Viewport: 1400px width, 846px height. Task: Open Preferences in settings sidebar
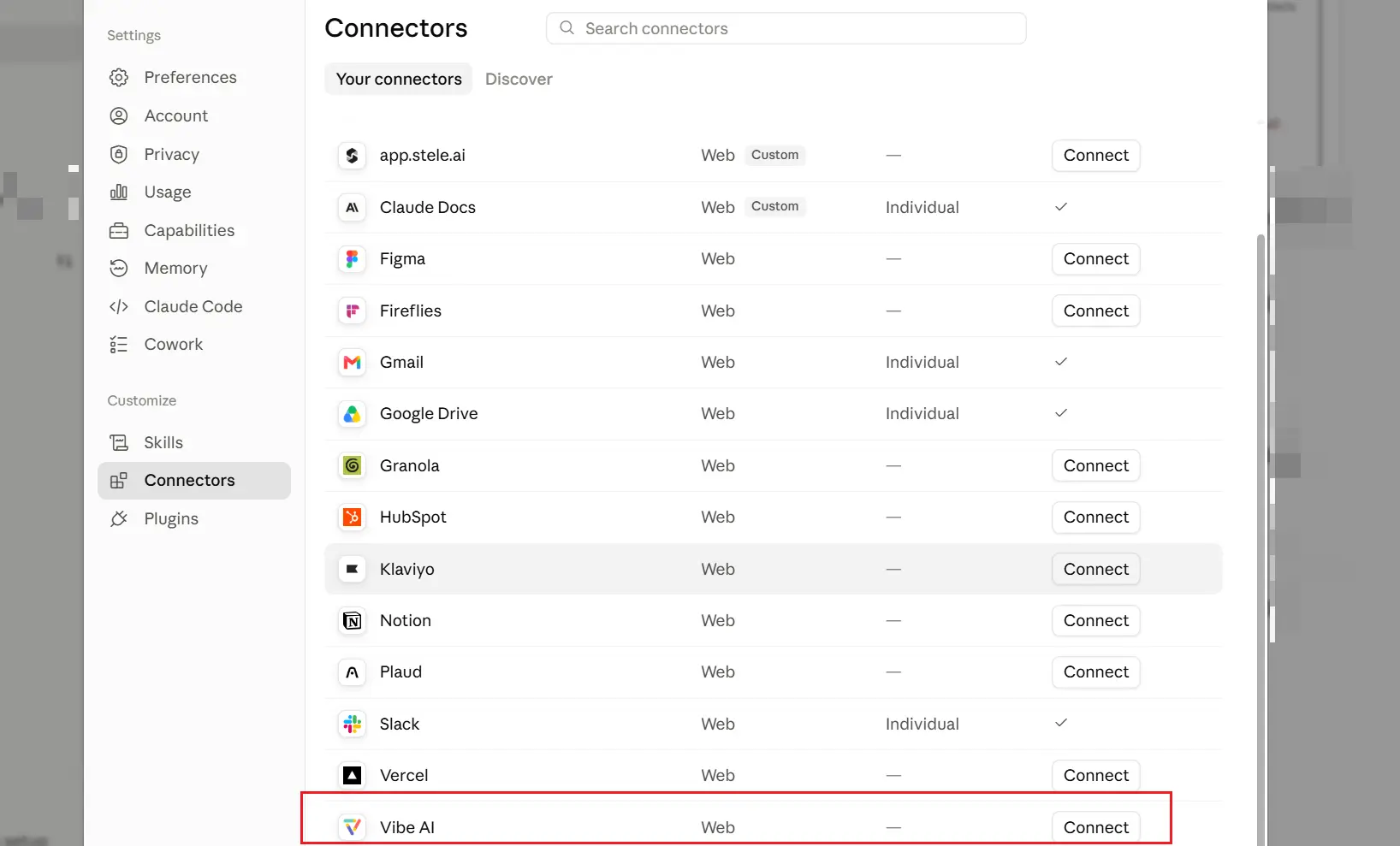pos(194,78)
